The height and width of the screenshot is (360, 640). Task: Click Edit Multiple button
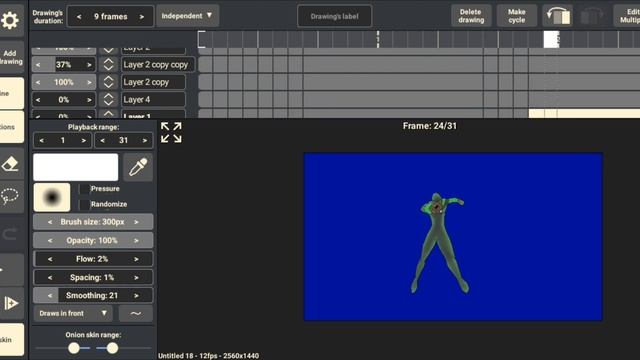627,16
